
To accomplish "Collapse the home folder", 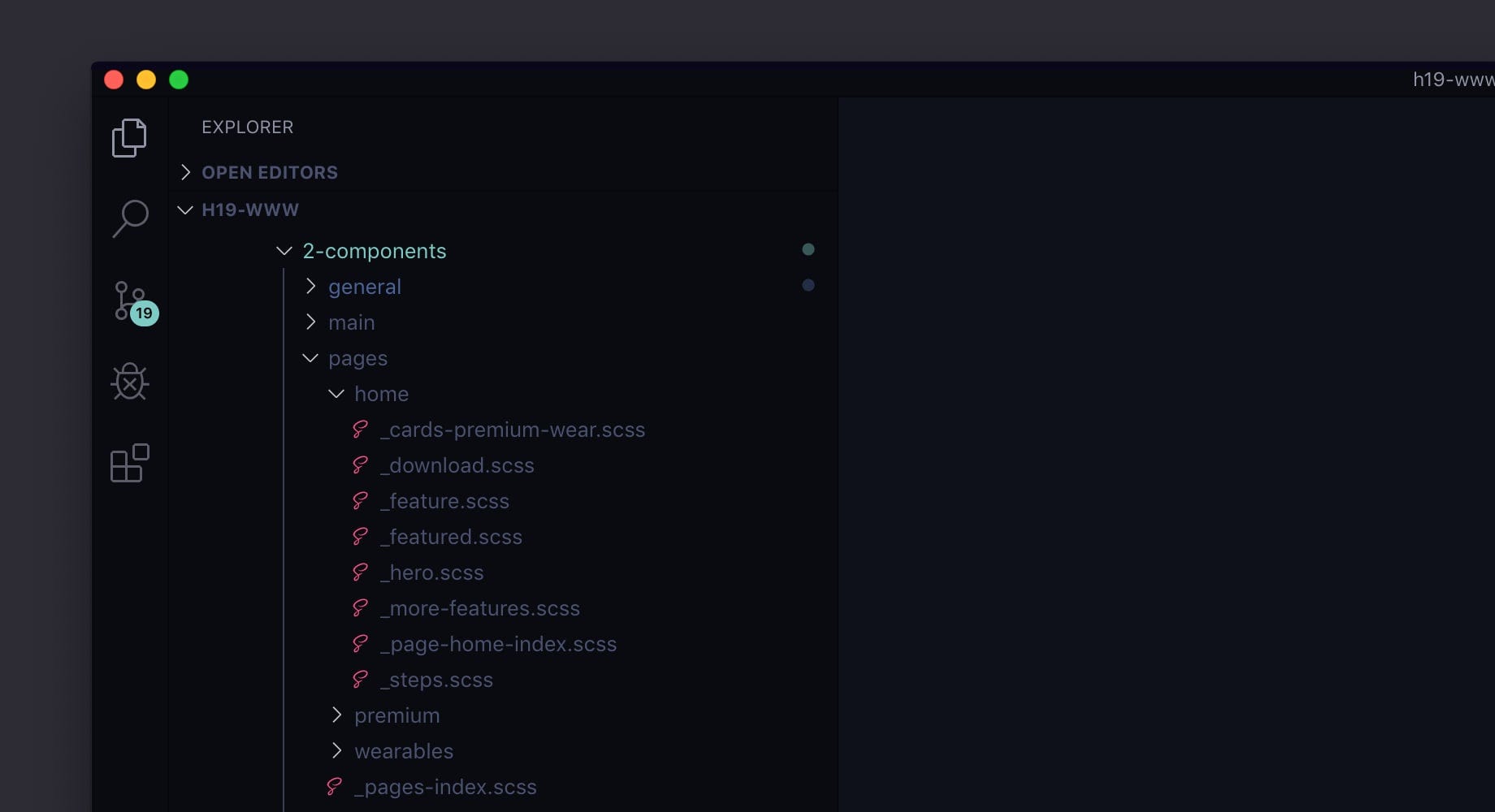I will click(x=336, y=394).
